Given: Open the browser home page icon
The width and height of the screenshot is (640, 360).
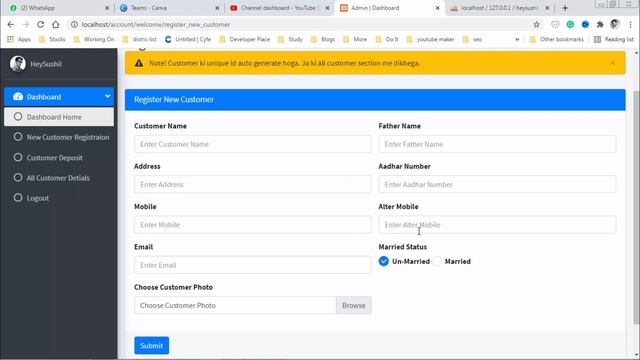Looking at the screenshot, I should [x=56, y=24].
